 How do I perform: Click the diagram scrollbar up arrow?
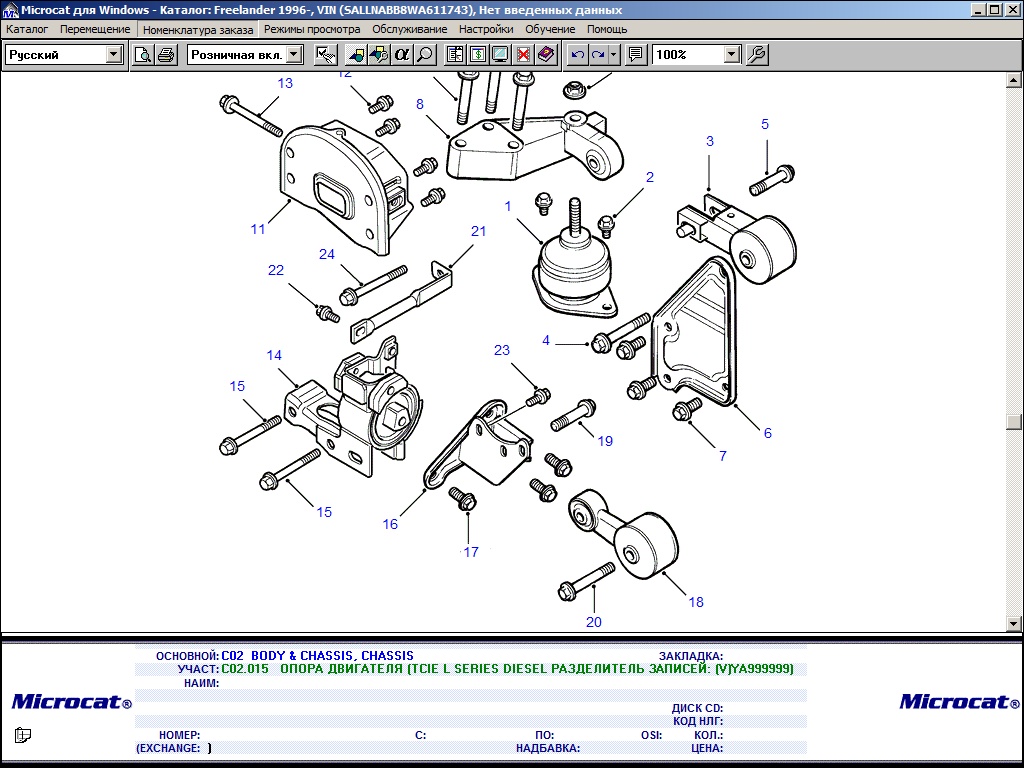click(1014, 80)
